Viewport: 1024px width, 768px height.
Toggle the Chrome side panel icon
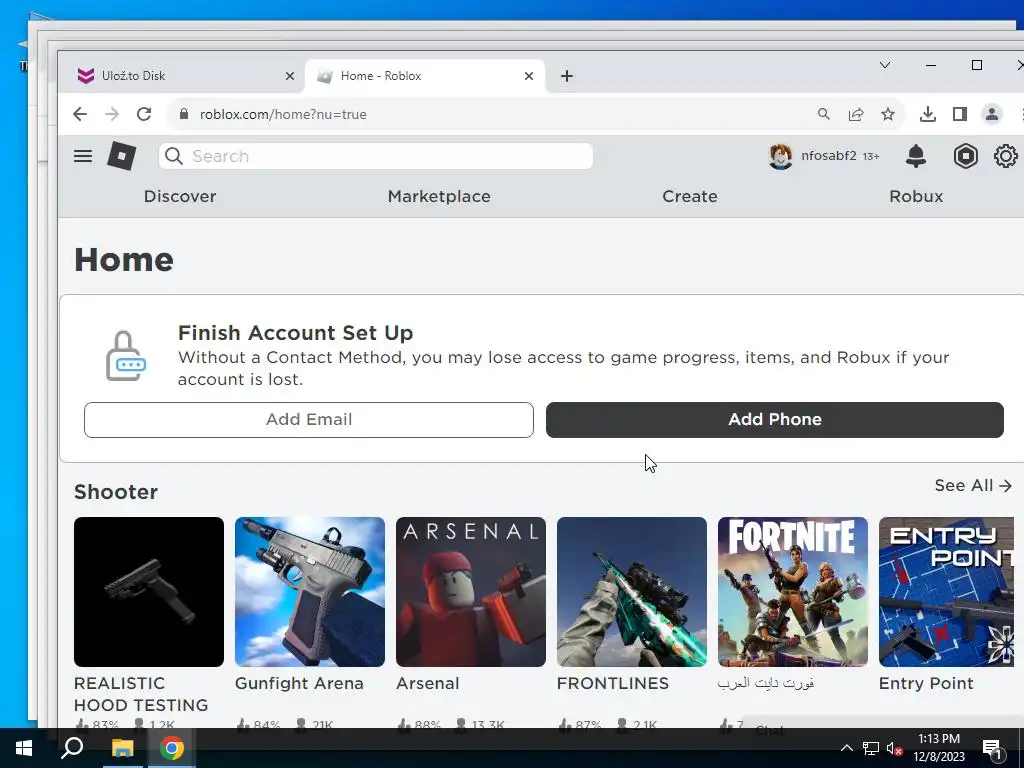pyautogui.click(x=959, y=114)
